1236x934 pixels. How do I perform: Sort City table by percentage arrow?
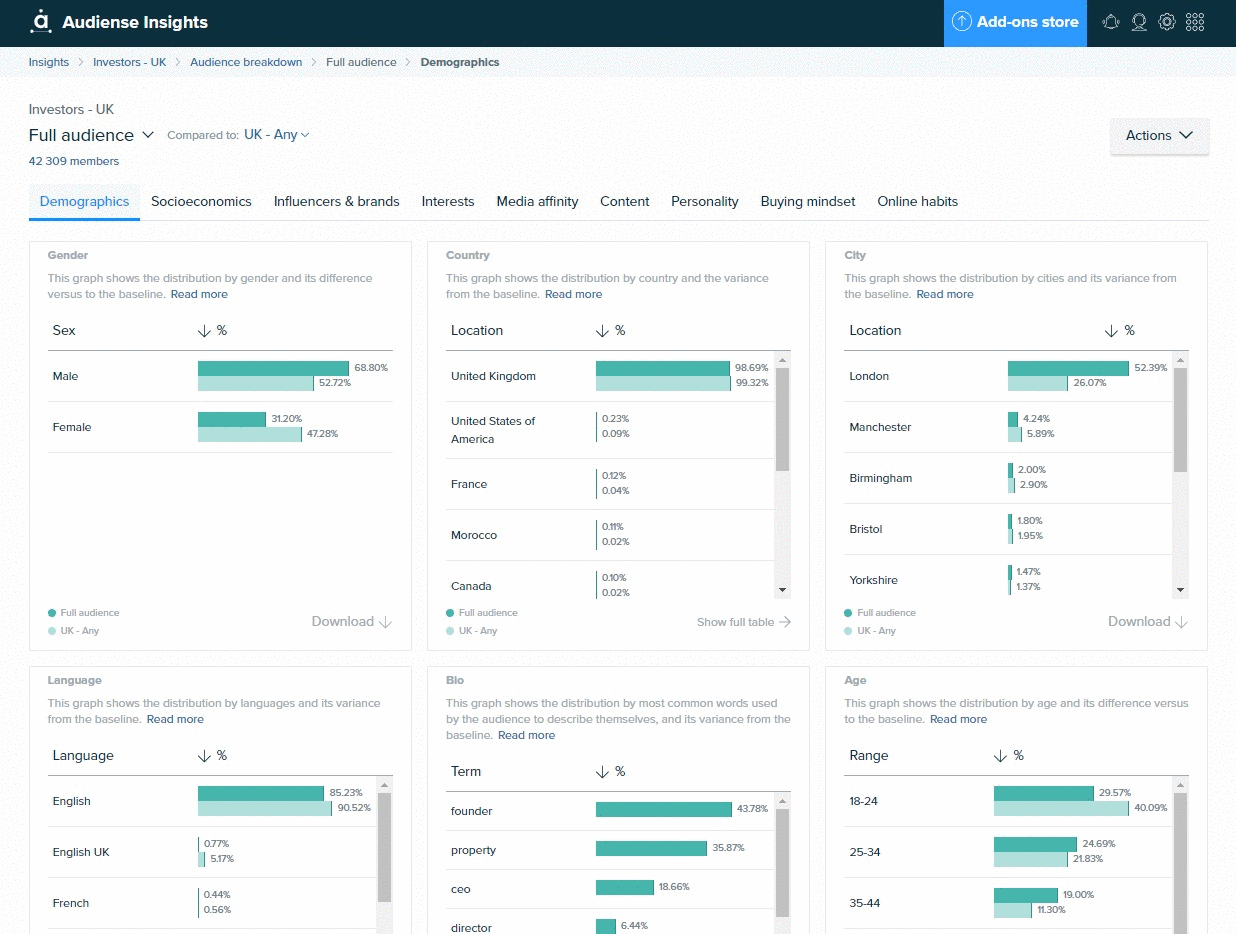tap(1112, 331)
